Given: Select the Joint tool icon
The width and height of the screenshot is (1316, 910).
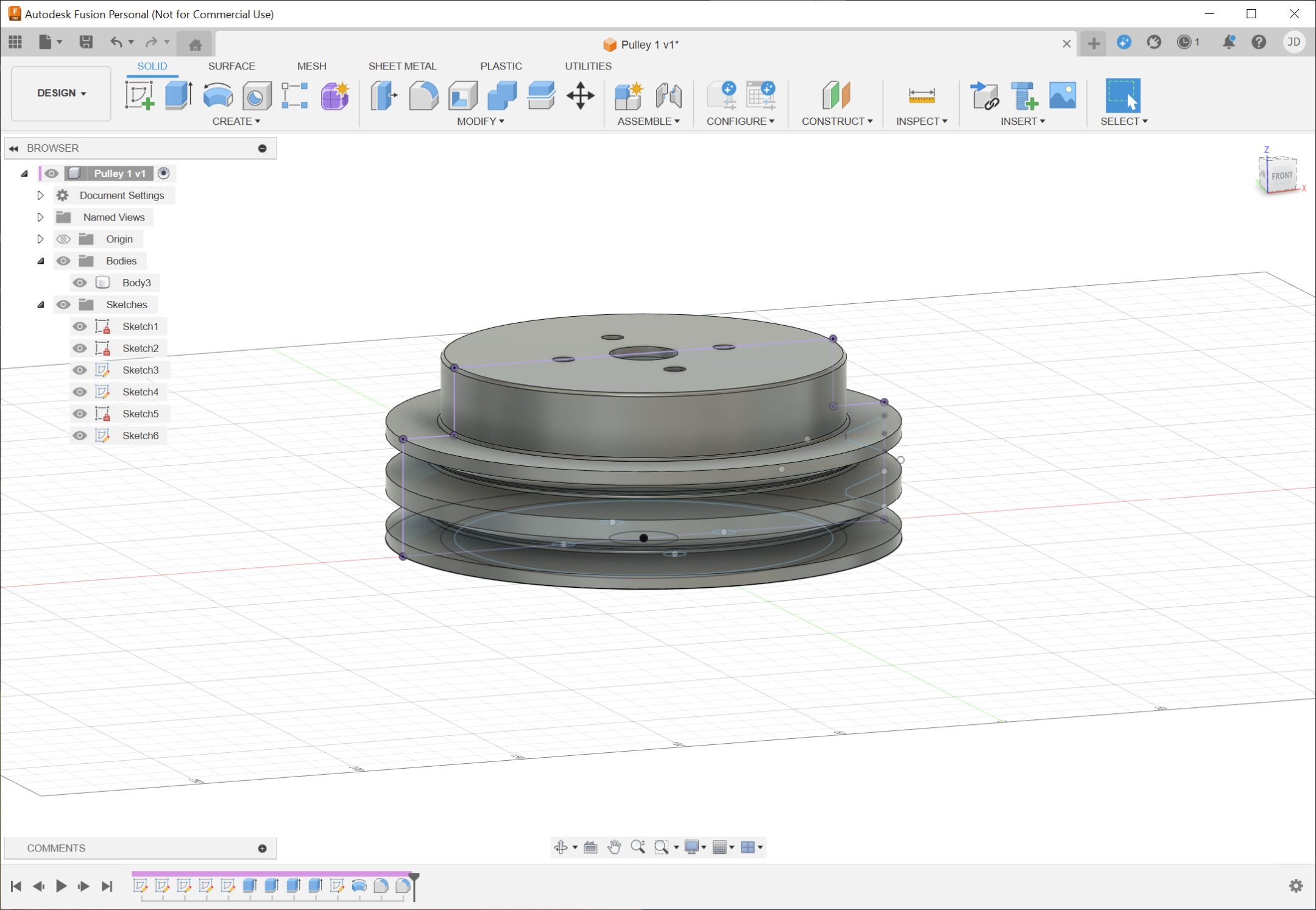Looking at the screenshot, I should [x=668, y=96].
